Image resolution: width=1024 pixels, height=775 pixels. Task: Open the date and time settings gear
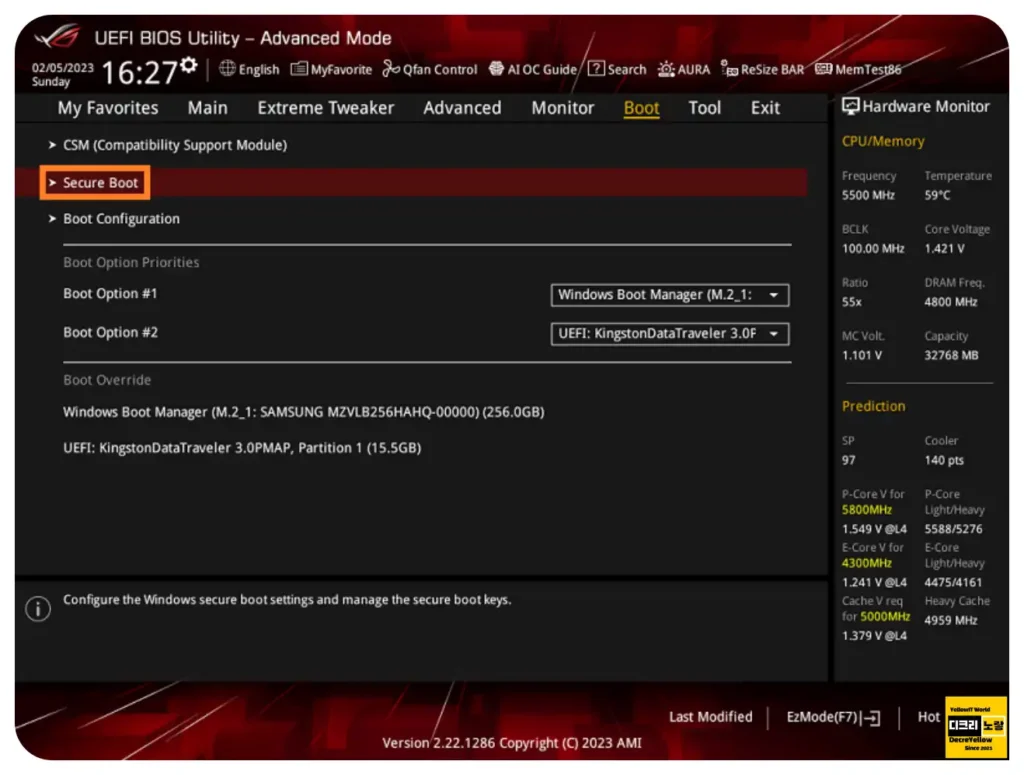[x=189, y=65]
